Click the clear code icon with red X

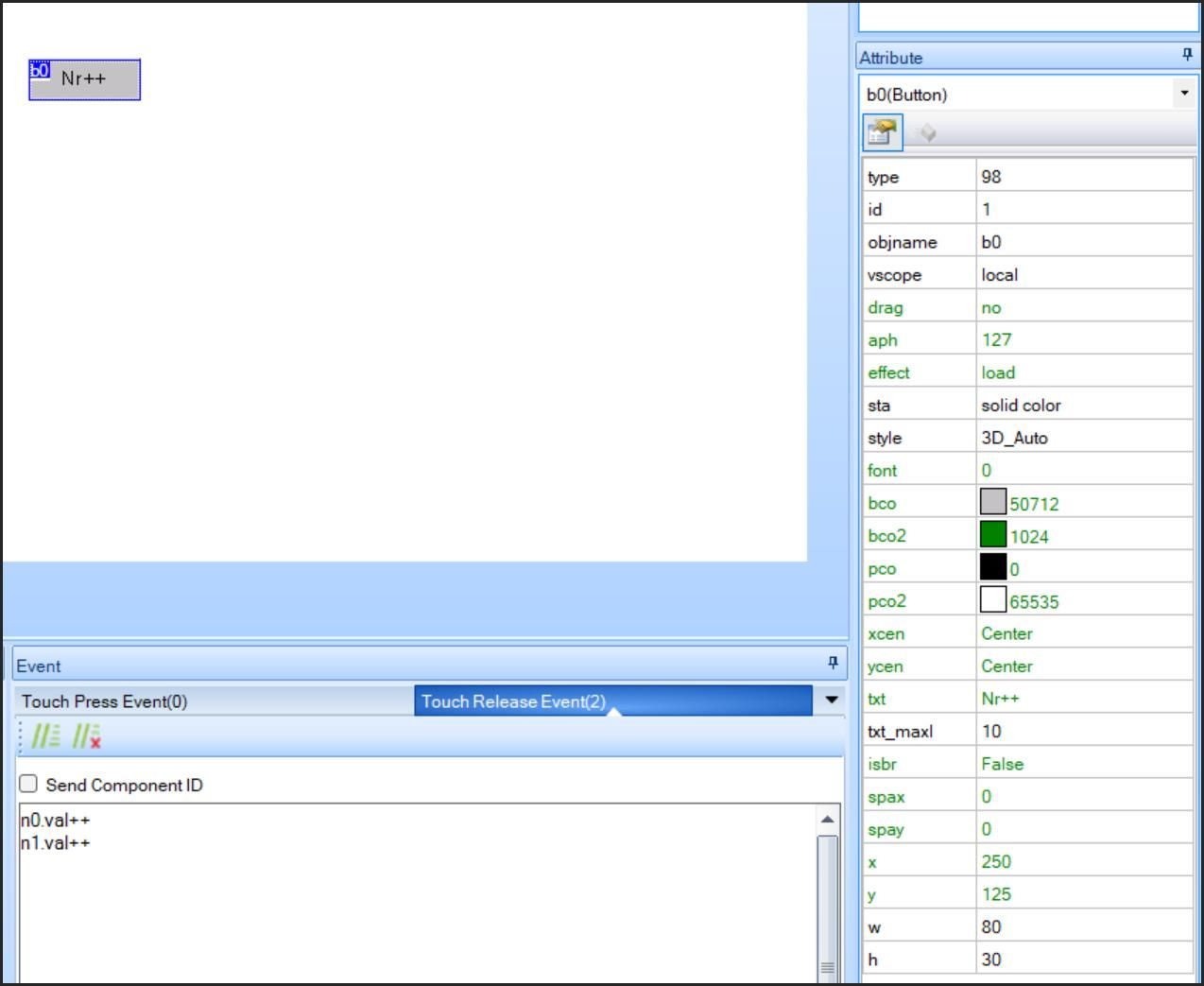click(x=87, y=736)
